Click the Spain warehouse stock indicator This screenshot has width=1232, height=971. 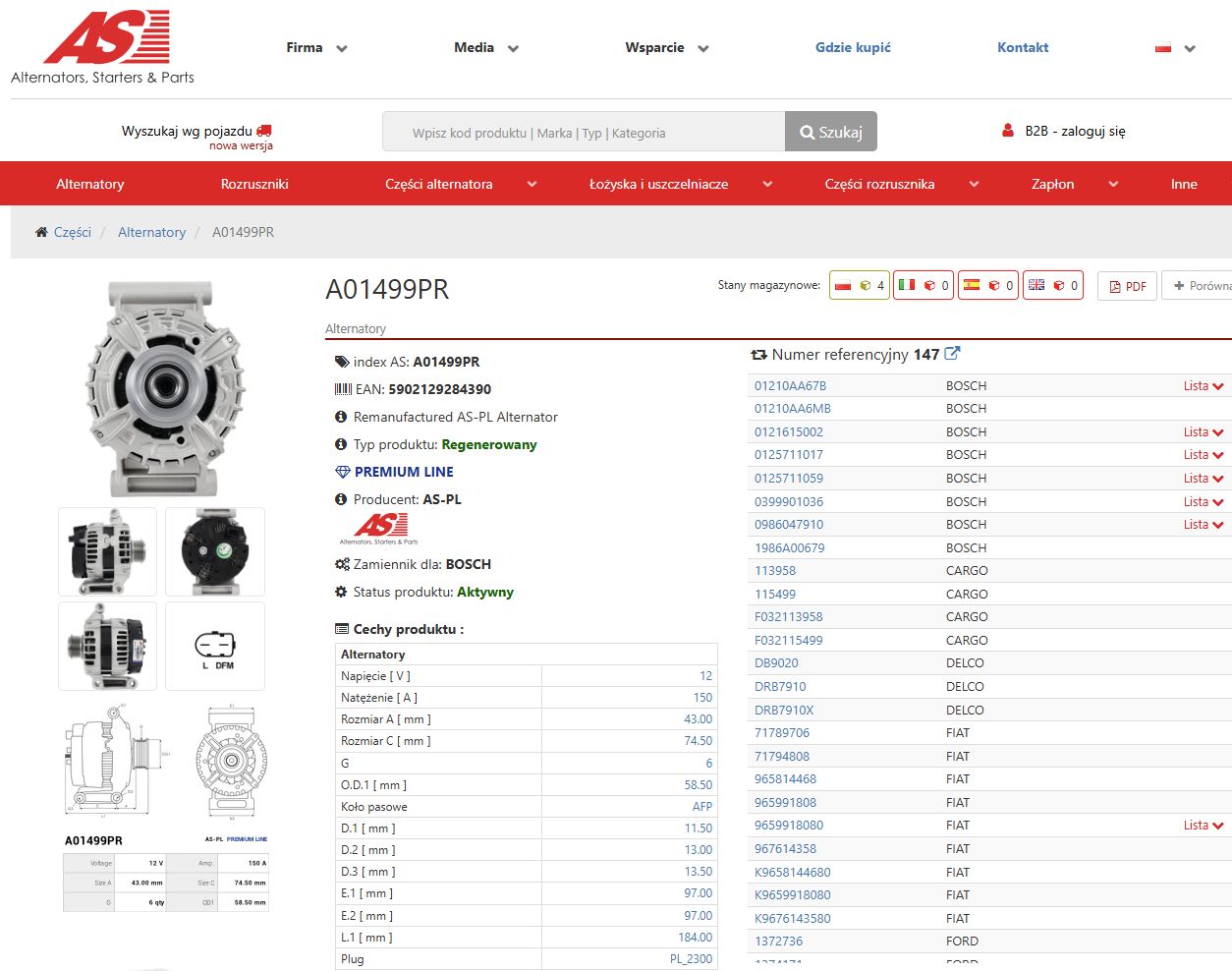987,285
